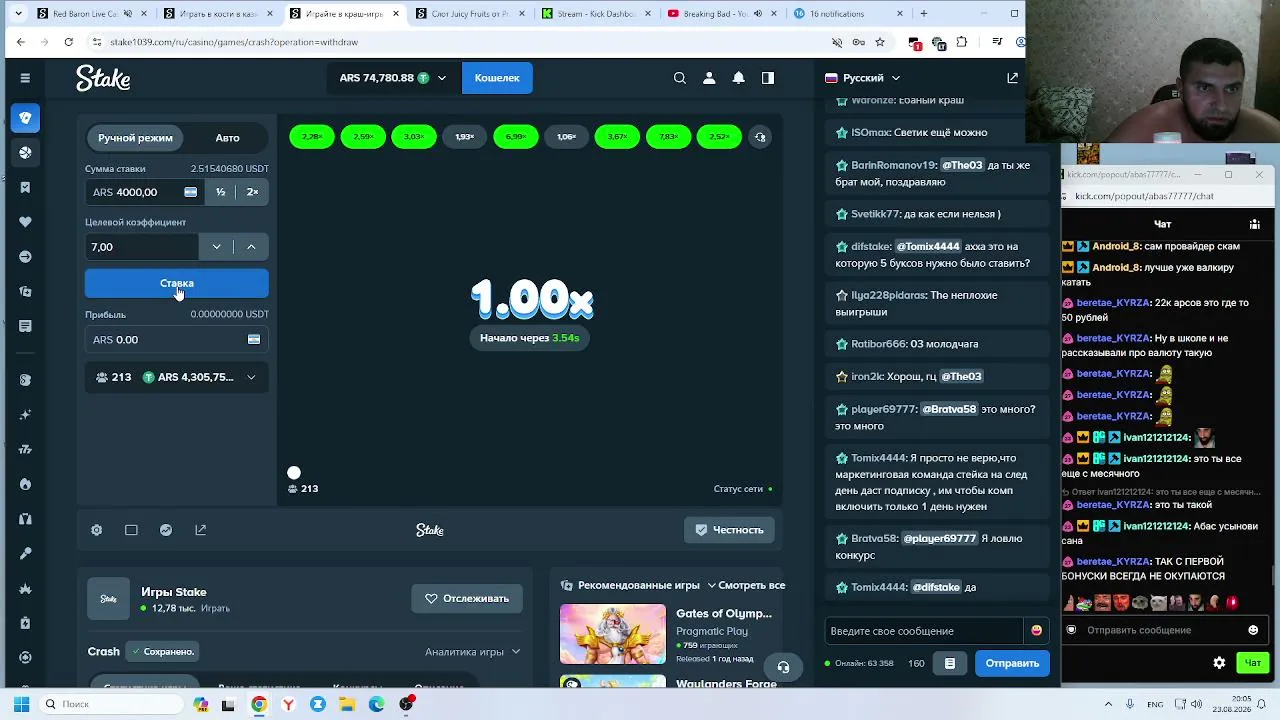Click the "Честность" fairness button
1280x720 pixels.
pos(729,530)
